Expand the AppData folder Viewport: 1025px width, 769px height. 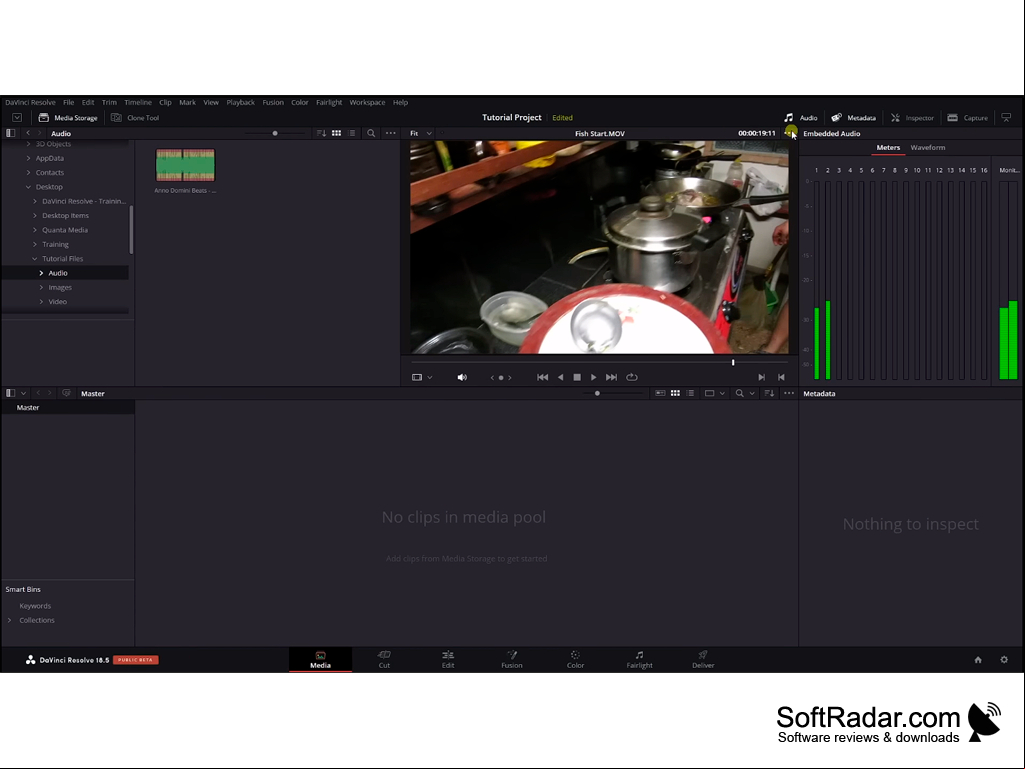click(28, 158)
